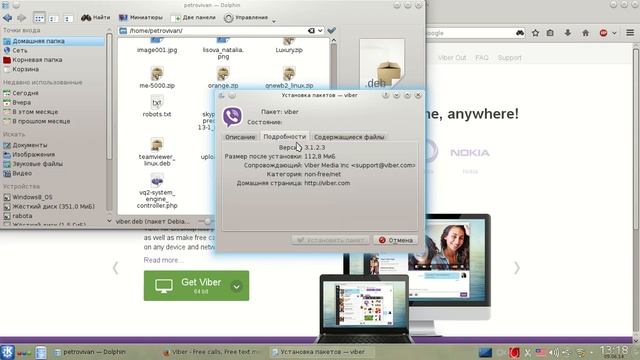Click Viber logo in installer dialog
Viewport: 640px width, 360px height.
point(232,116)
